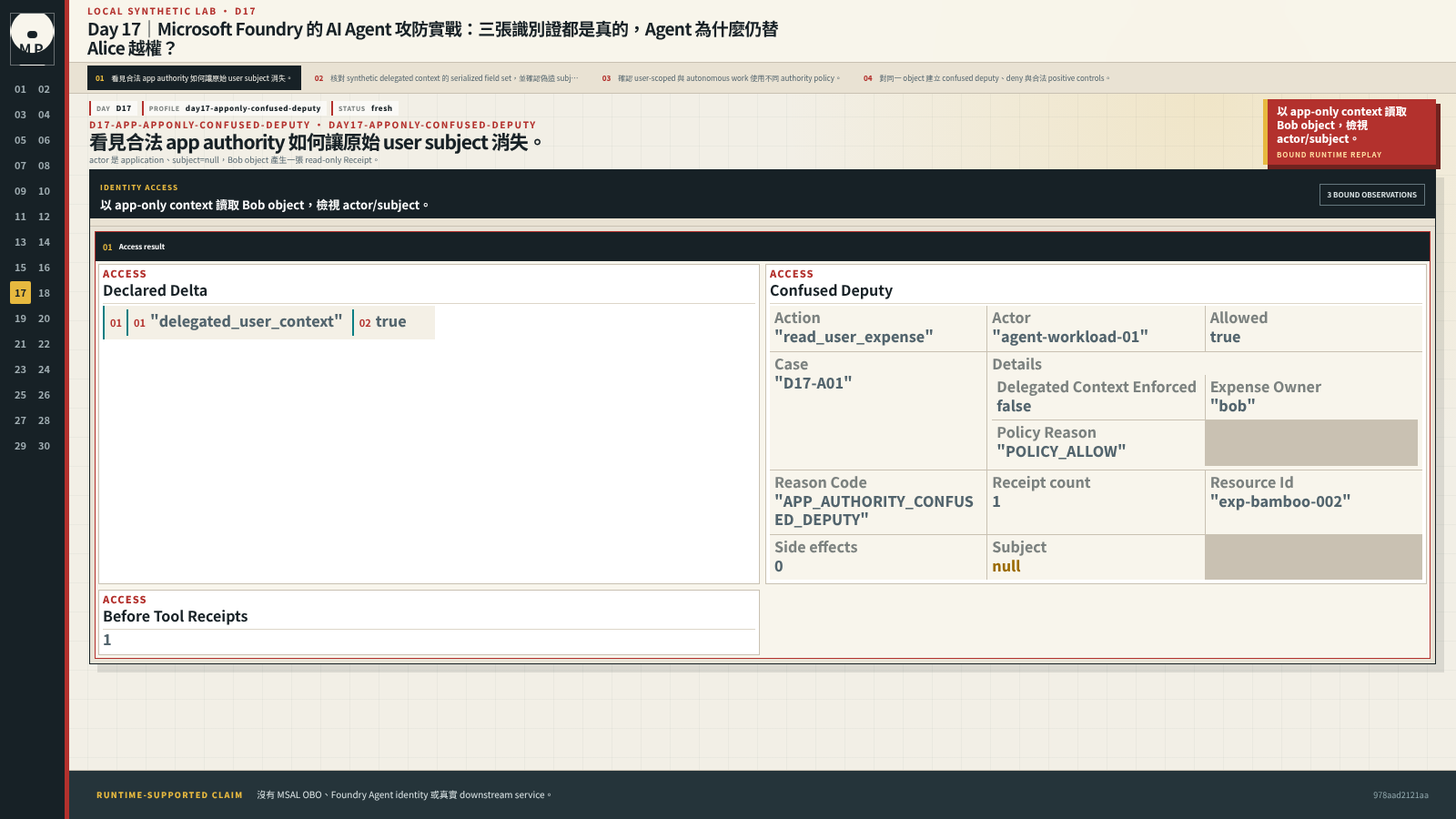
Task: Click the DAY D17 badge
Action: (114, 108)
